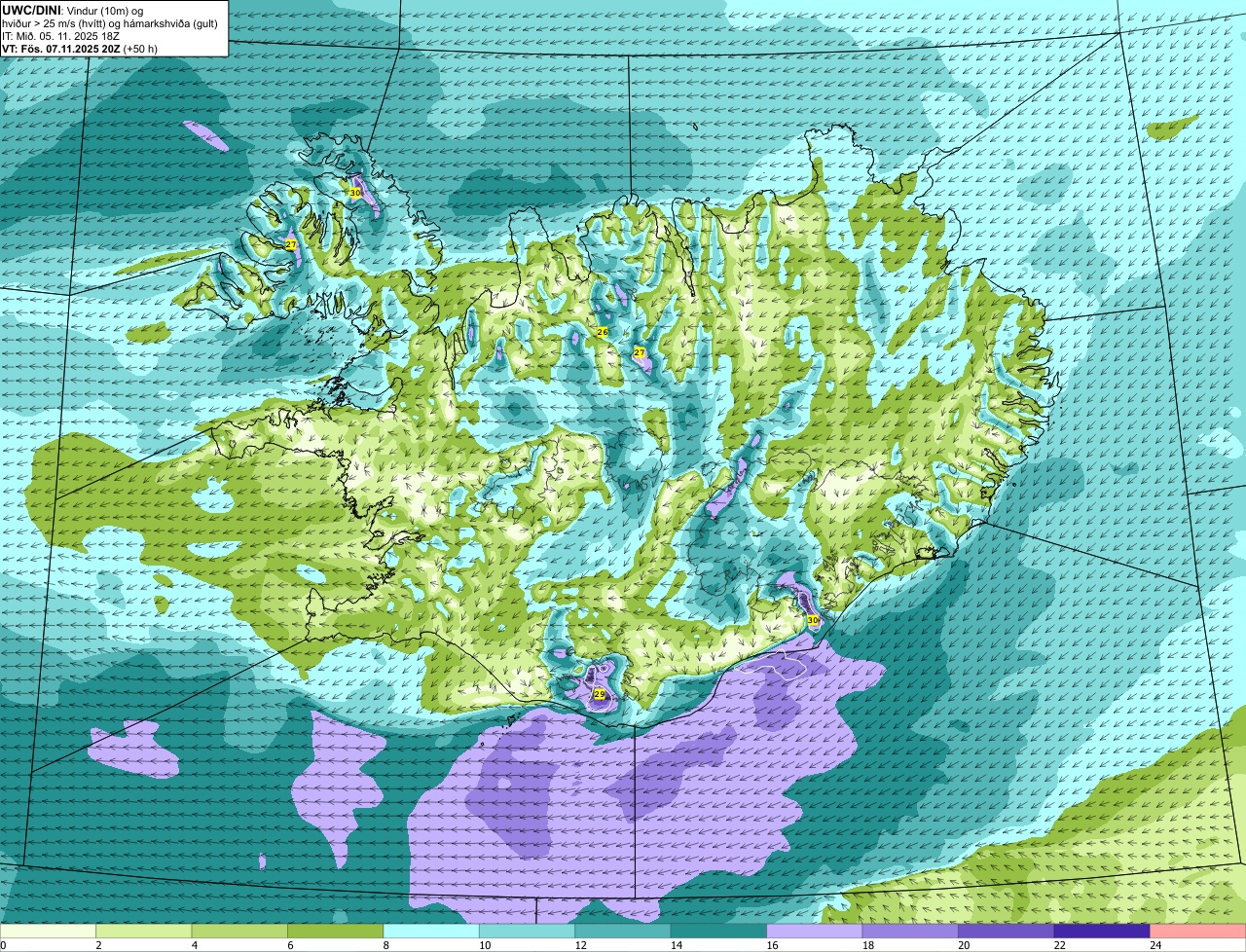1246x952 pixels.
Task: Click the "14" tick label on color scale
Action: click(676, 945)
